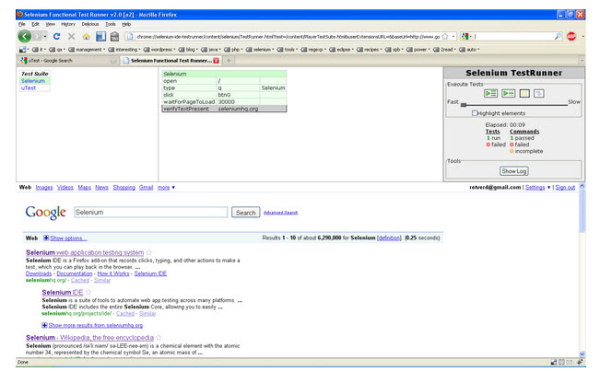Select the Selenium test in Test Suite
Screen dimensions: 600x371
click(33, 81)
